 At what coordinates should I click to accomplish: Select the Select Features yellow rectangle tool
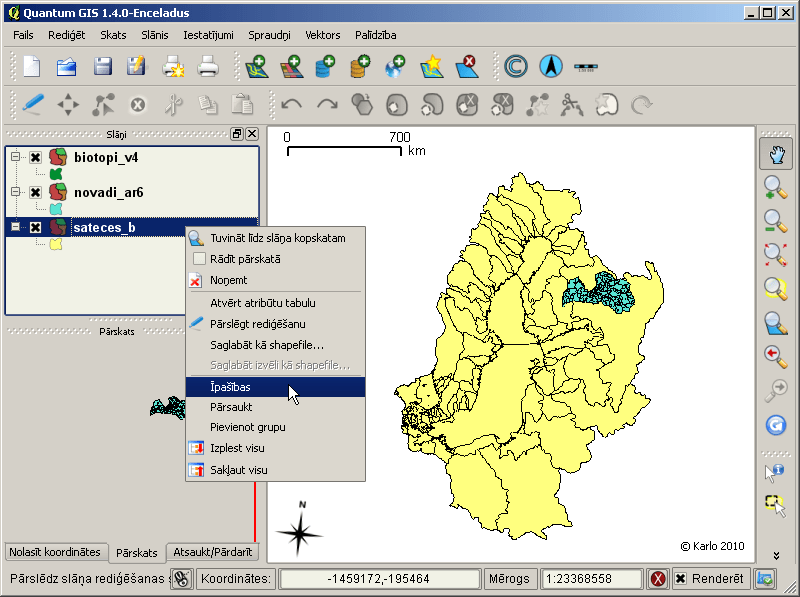(776, 505)
